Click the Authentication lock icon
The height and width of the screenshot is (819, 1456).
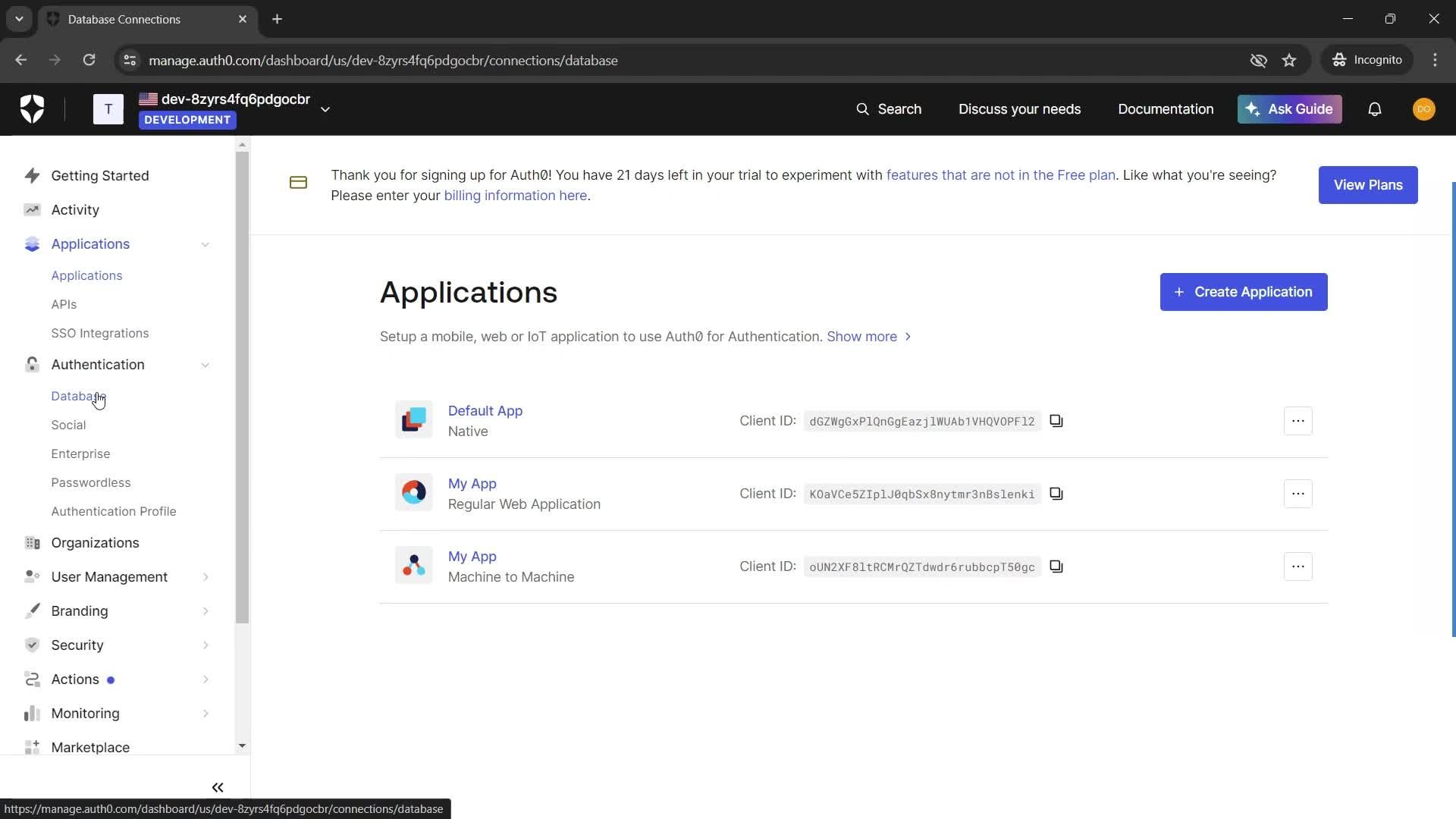click(32, 365)
